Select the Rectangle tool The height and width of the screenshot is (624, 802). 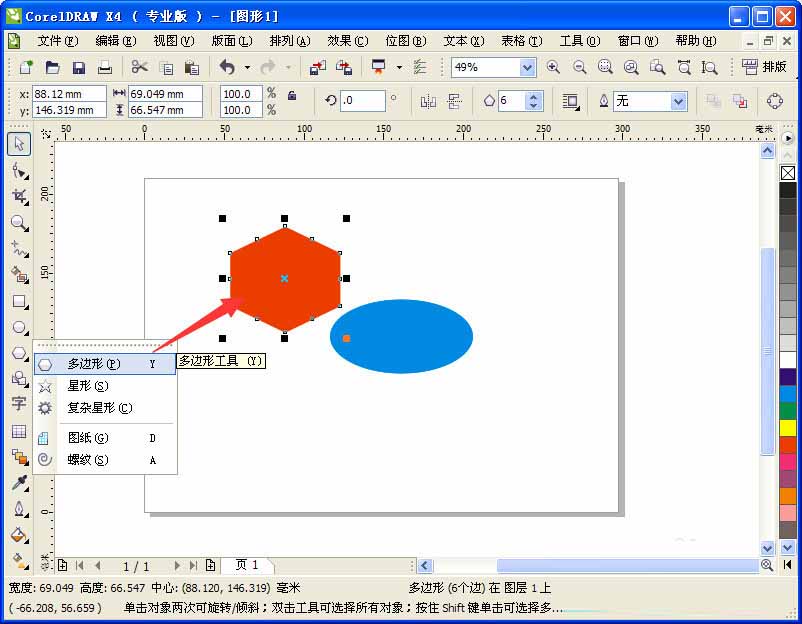click(x=19, y=301)
